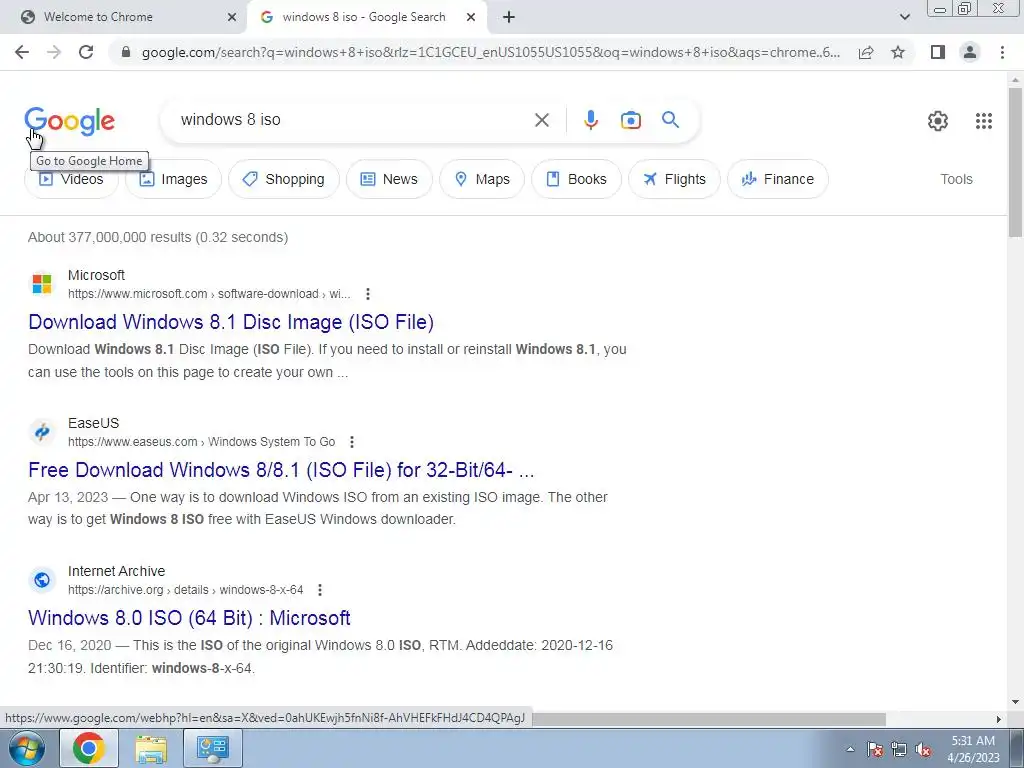Click the microsoft.com URL breadcrumb
The image size is (1024, 768).
209,294
